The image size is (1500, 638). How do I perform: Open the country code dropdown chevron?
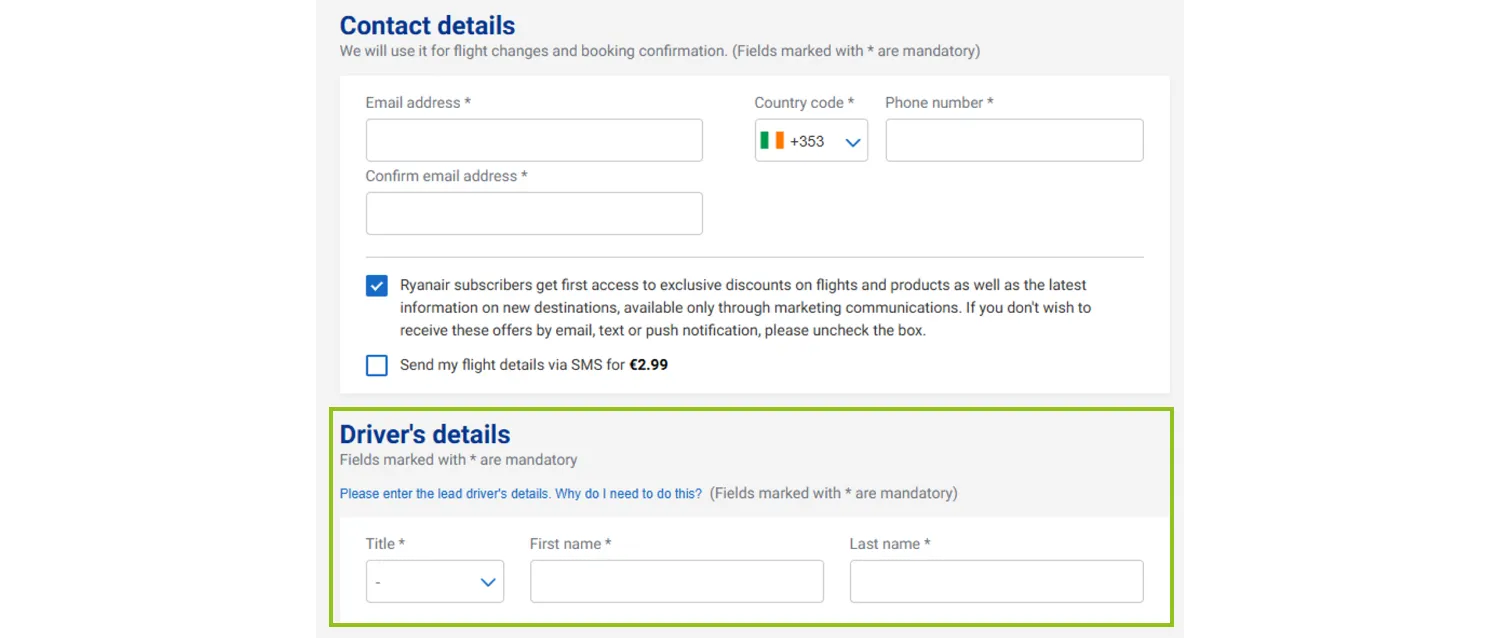pos(852,141)
